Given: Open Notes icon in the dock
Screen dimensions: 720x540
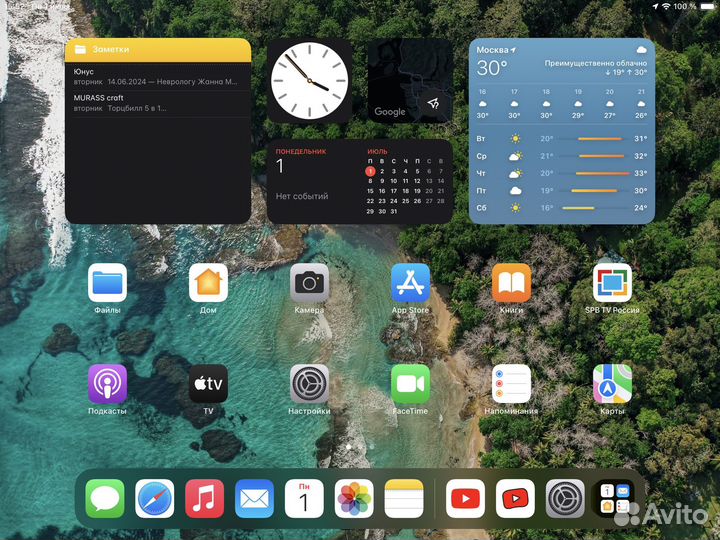Looking at the screenshot, I should pos(404,499).
